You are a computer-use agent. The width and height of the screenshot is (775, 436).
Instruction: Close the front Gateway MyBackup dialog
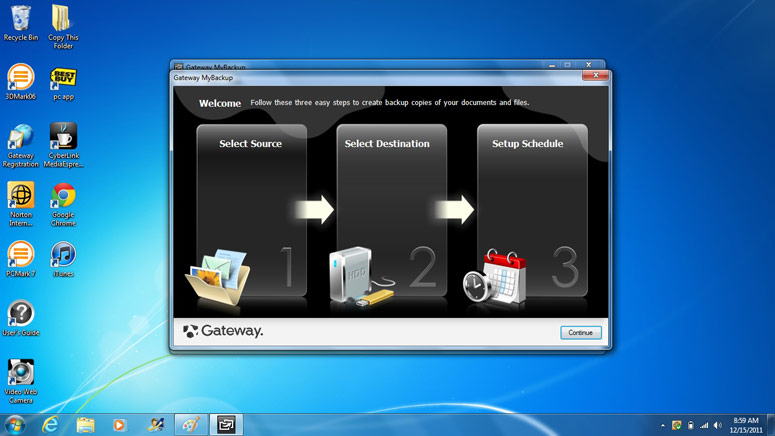pyautogui.click(x=595, y=75)
